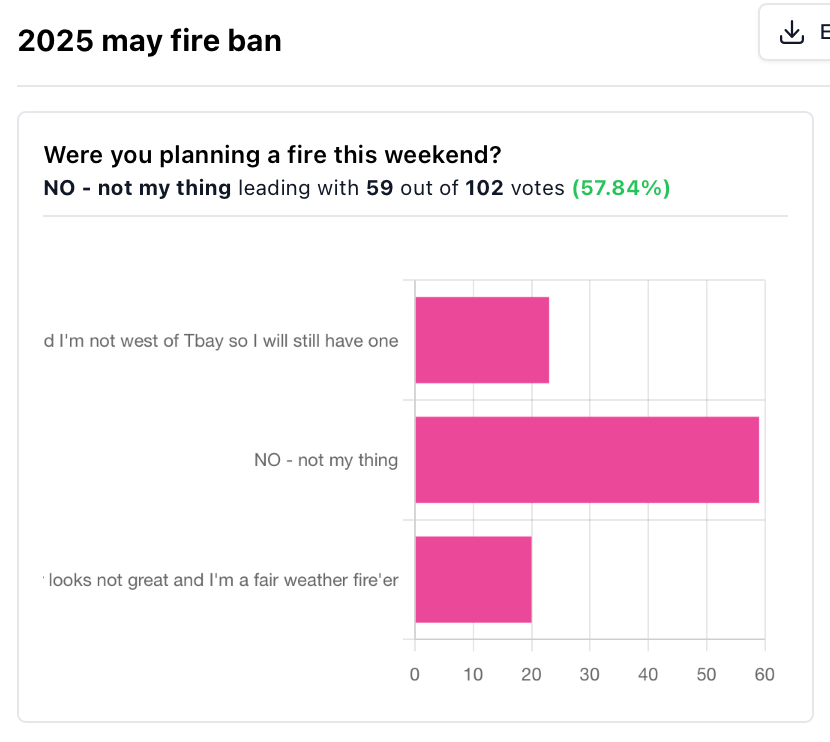Screen dimensions: 830x742
Task: Click the question 'Were you planning a fire this weekend?'
Action: click(x=272, y=155)
